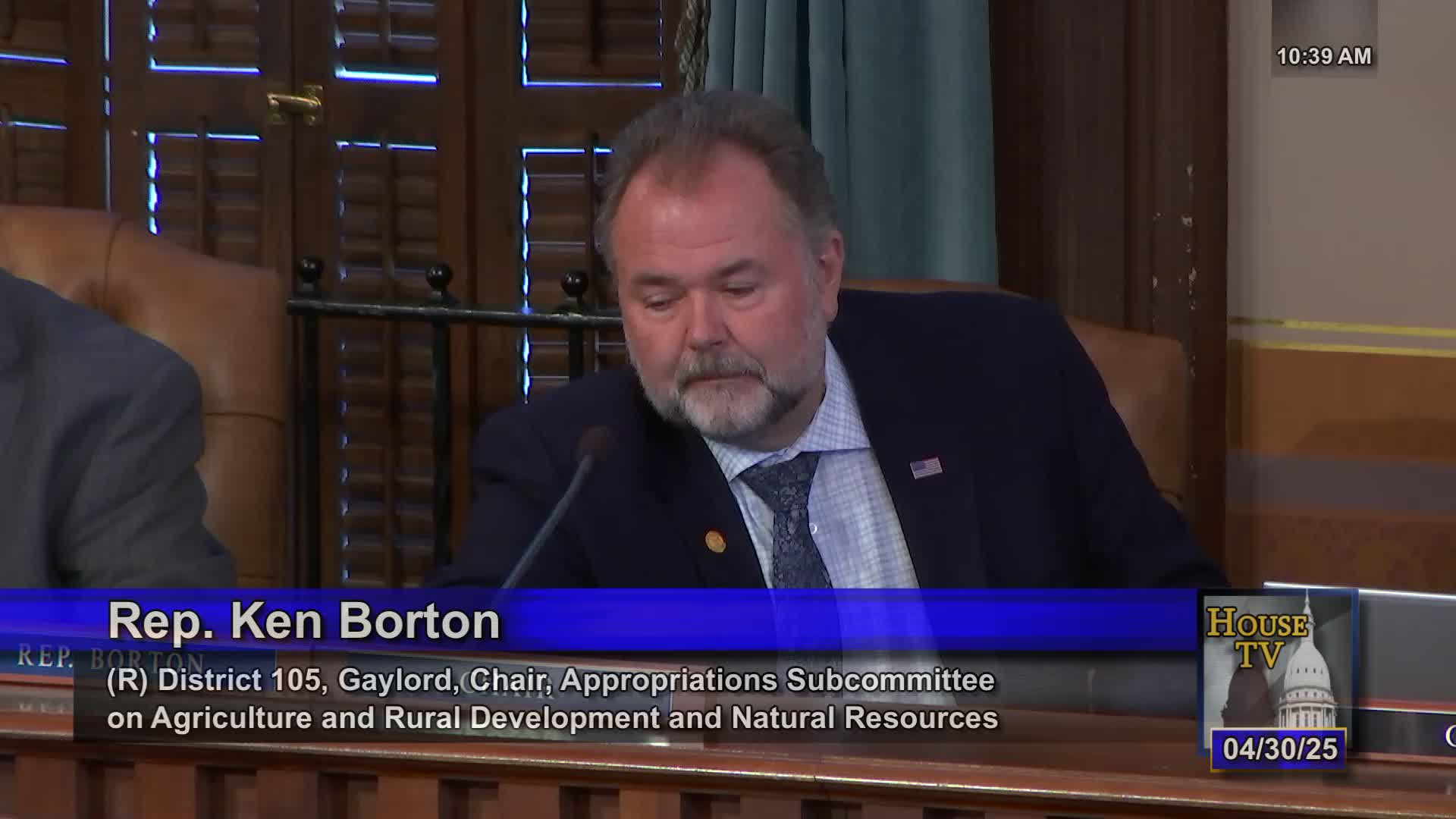Click the 10:39 AM timestamp overlay
1456x819 pixels.
(1323, 57)
